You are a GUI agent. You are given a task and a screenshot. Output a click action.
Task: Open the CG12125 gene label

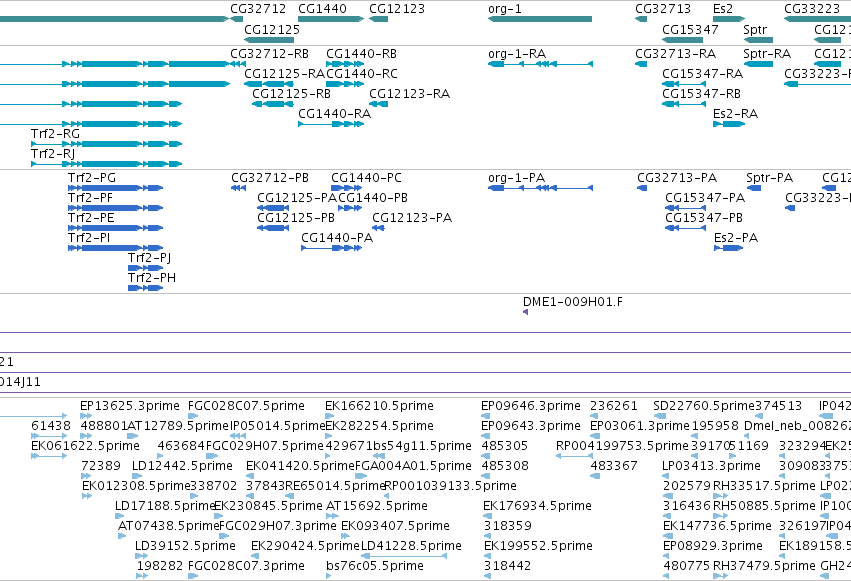[x=272, y=29]
